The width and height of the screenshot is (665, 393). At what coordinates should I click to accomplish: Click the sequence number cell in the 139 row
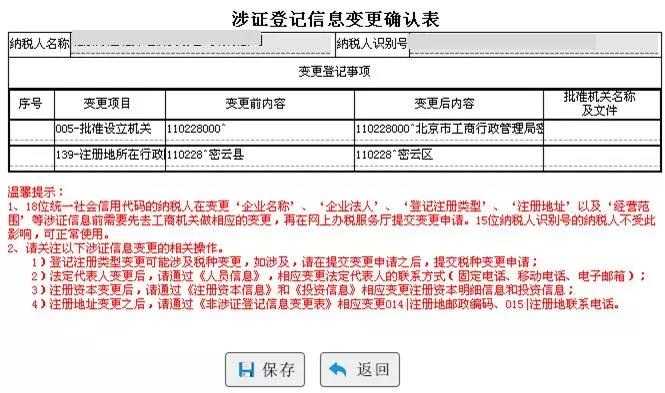click(x=32, y=158)
